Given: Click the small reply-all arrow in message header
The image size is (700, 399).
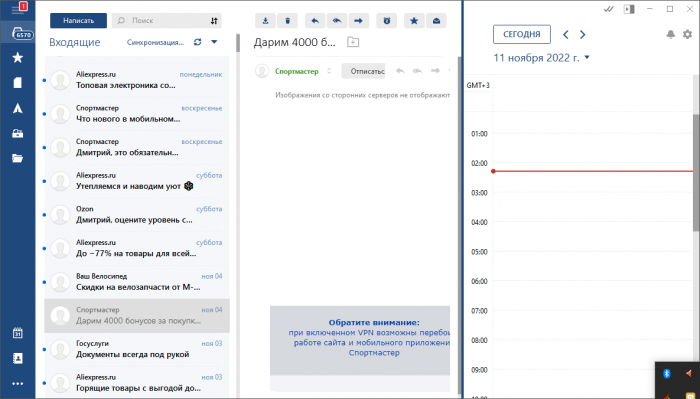Looking at the screenshot, I should click(418, 71).
